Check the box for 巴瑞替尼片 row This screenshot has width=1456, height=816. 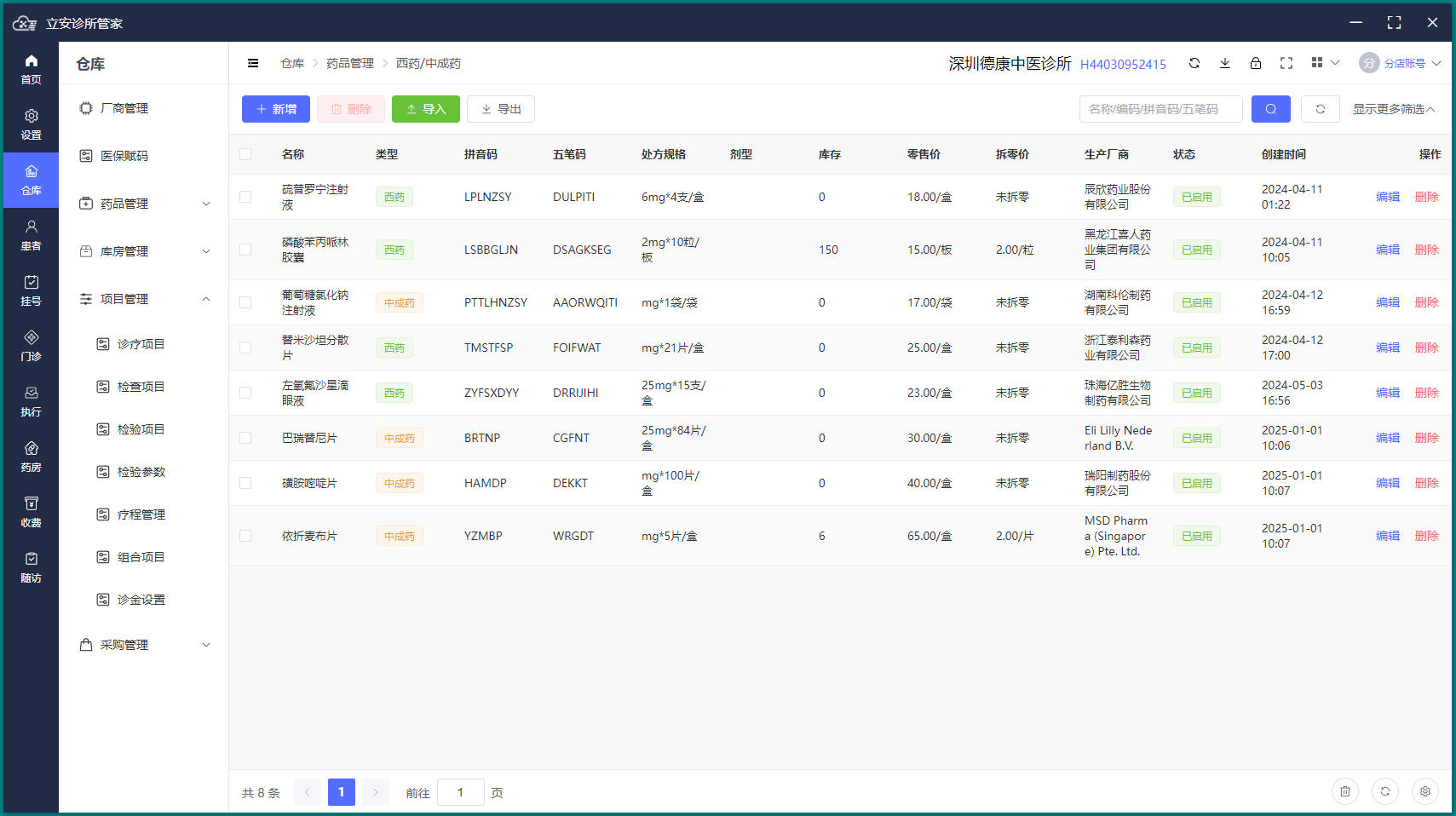click(245, 438)
